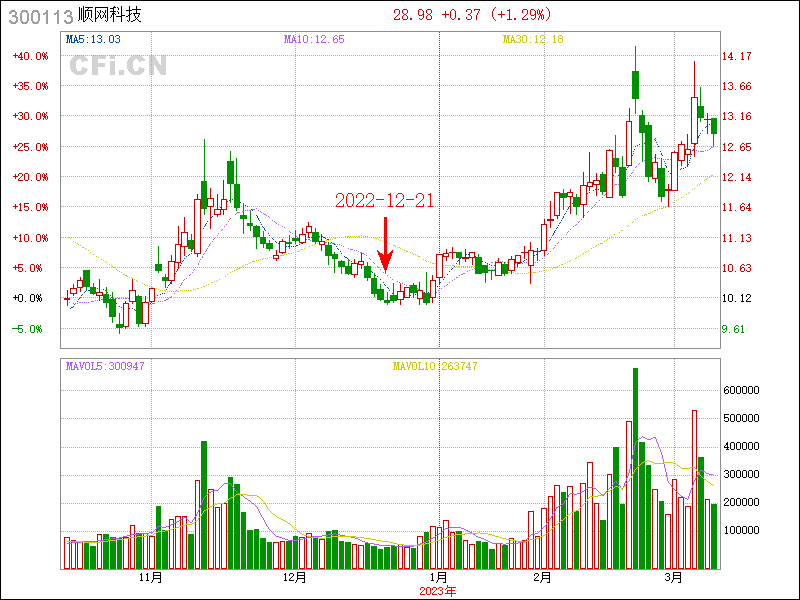The image size is (800, 600).
Task: Select the tallest green volume bar
Action: (635, 468)
